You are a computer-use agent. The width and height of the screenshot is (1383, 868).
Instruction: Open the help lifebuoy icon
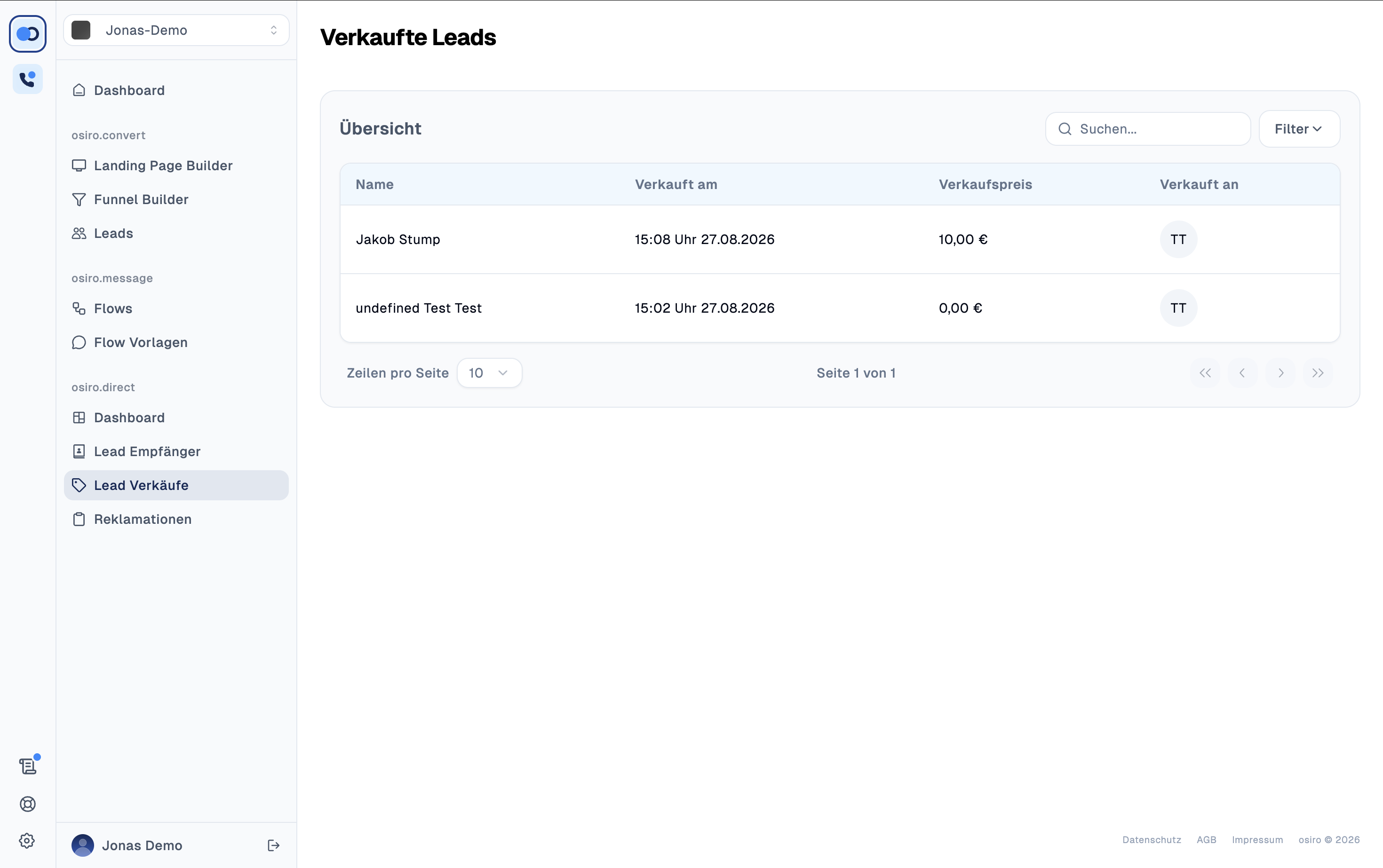tap(28, 804)
